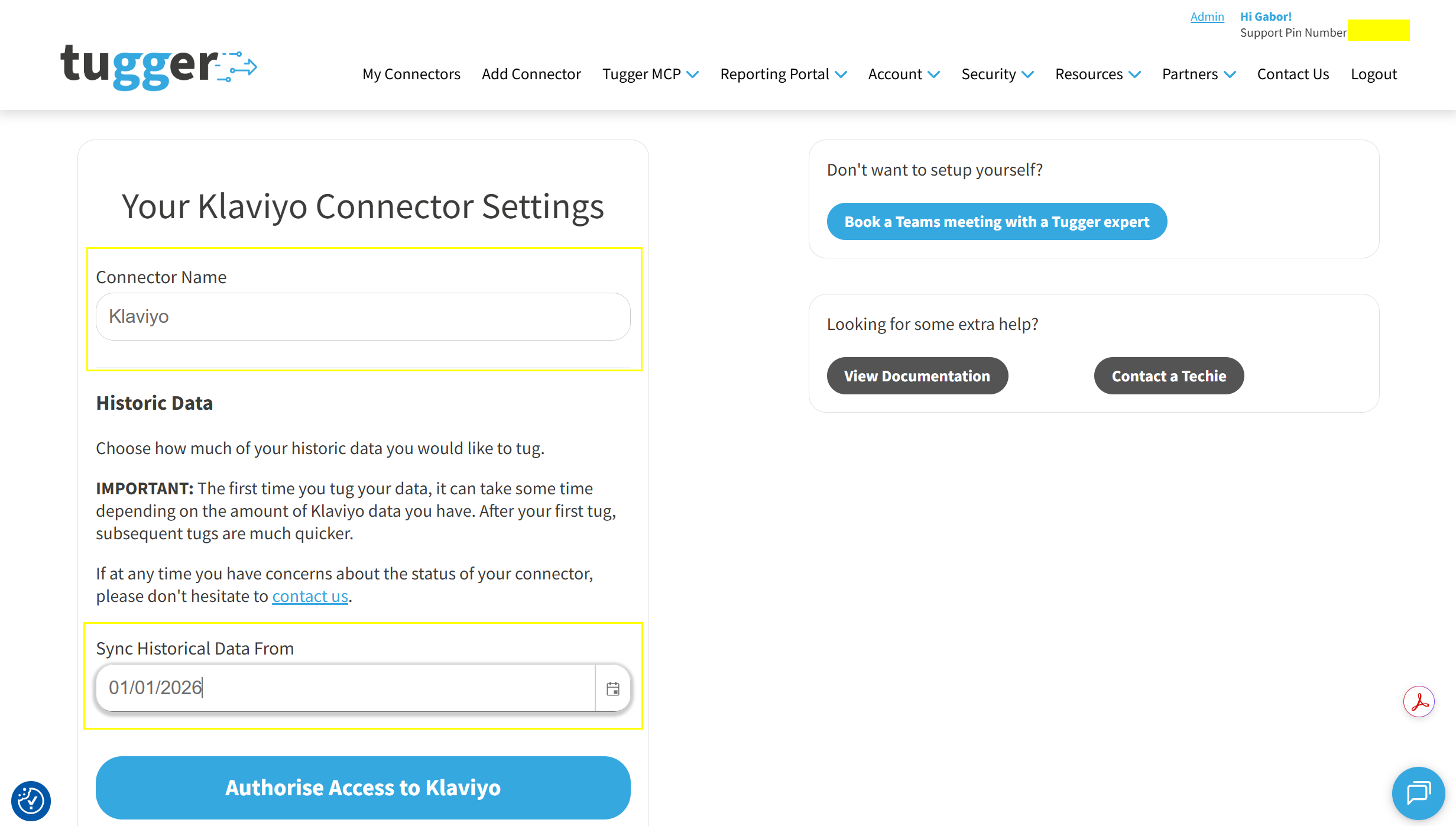Image resolution: width=1456 pixels, height=826 pixels.
Task: Click the Adobe Acrobat PDF icon
Action: click(x=1419, y=702)
